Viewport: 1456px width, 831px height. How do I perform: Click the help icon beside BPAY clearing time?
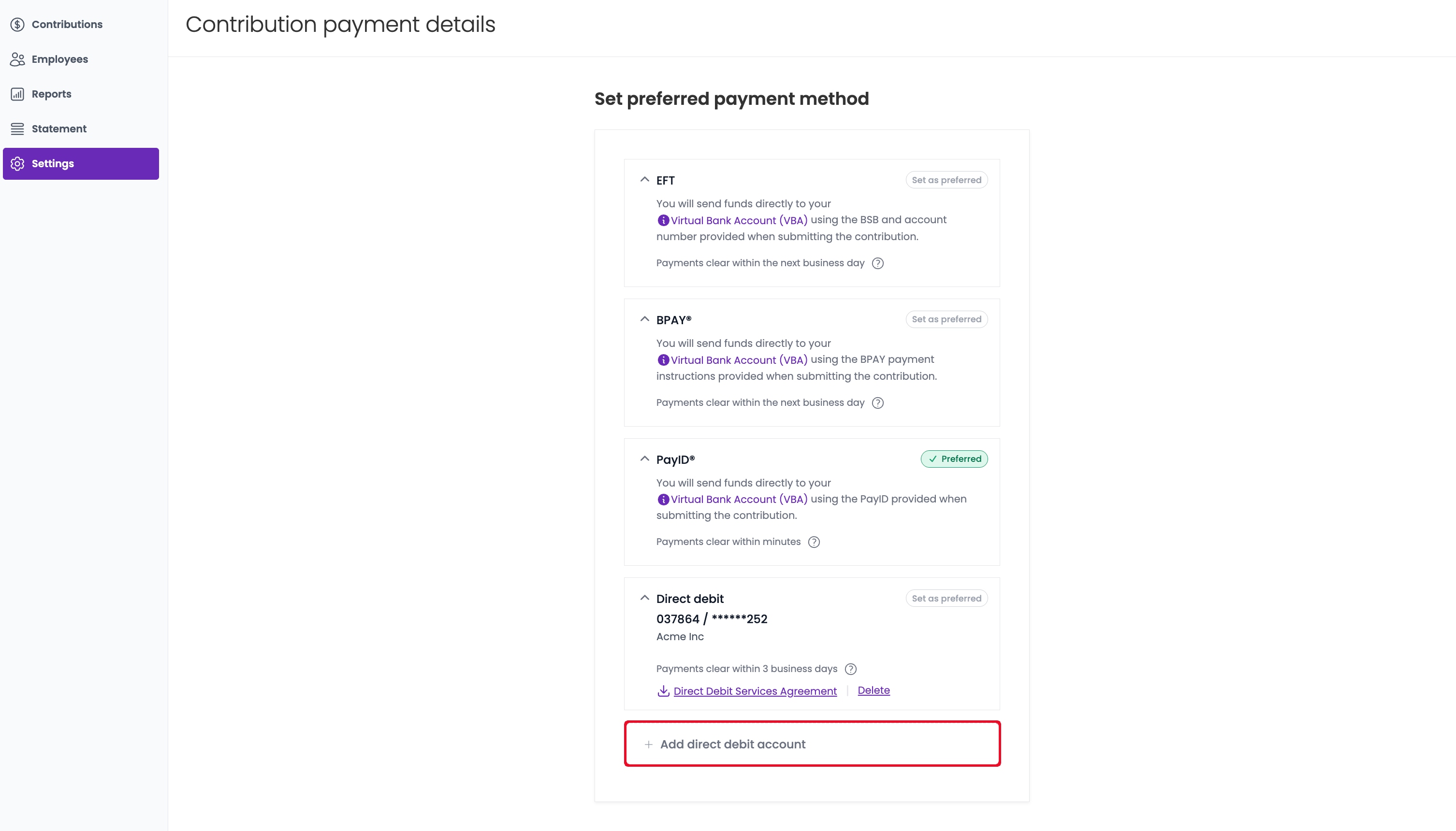tap(877, 403)
